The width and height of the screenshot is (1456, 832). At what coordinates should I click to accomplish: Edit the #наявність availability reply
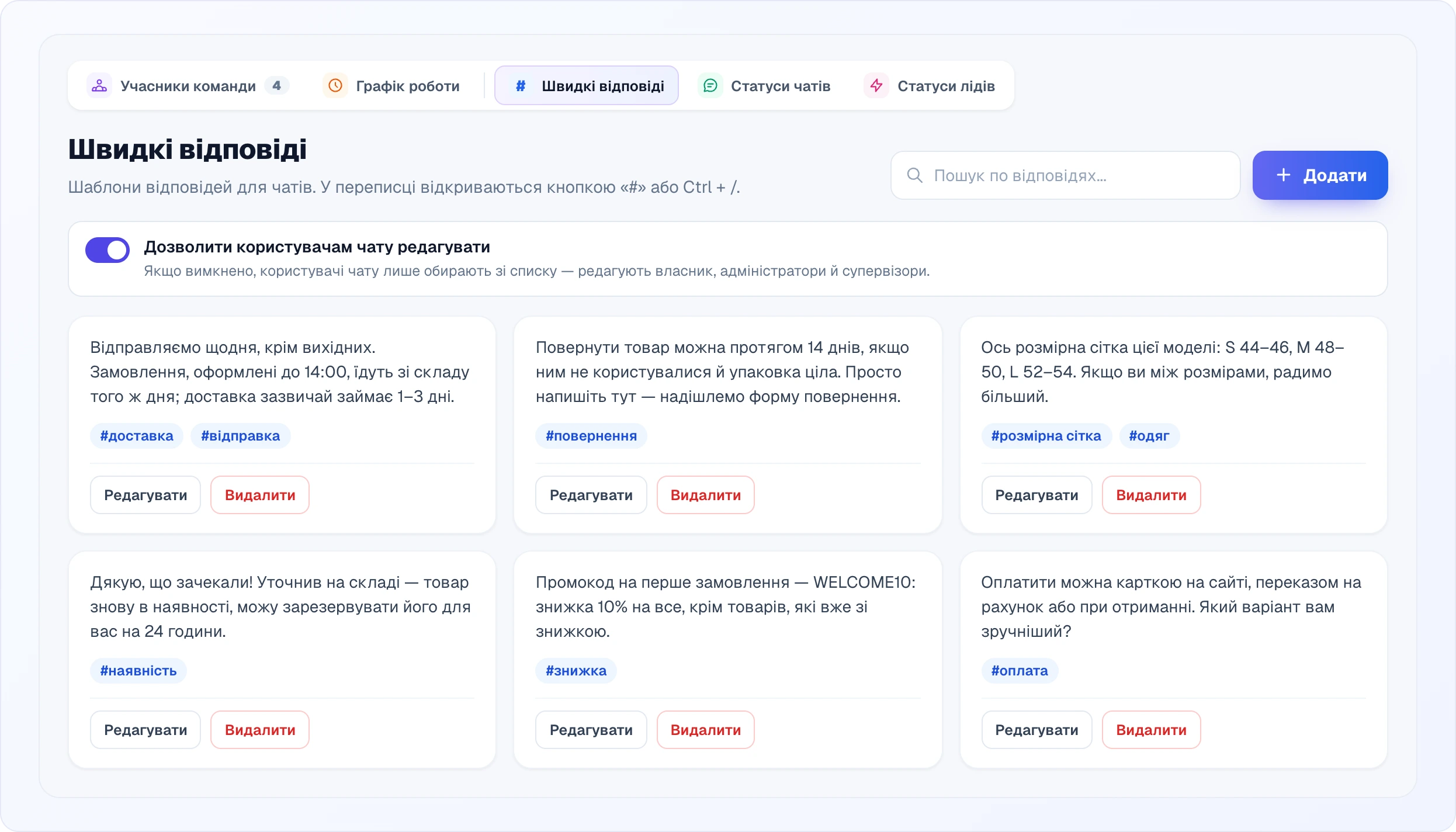click(x=145, y=730)
